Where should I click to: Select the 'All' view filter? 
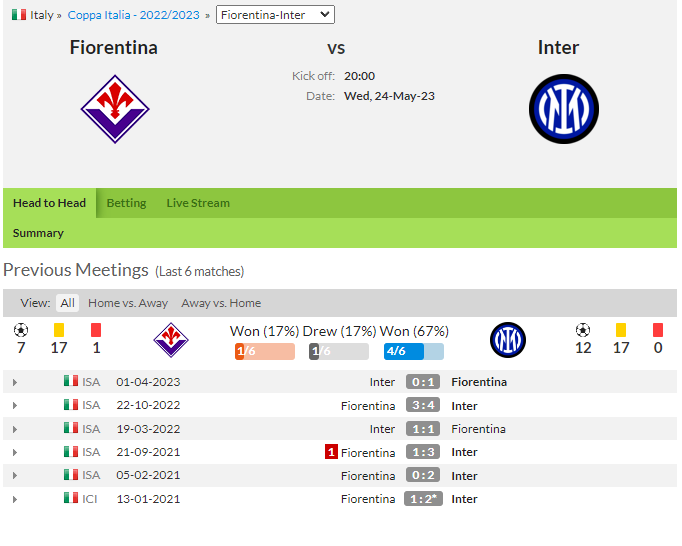click(67, 303)
